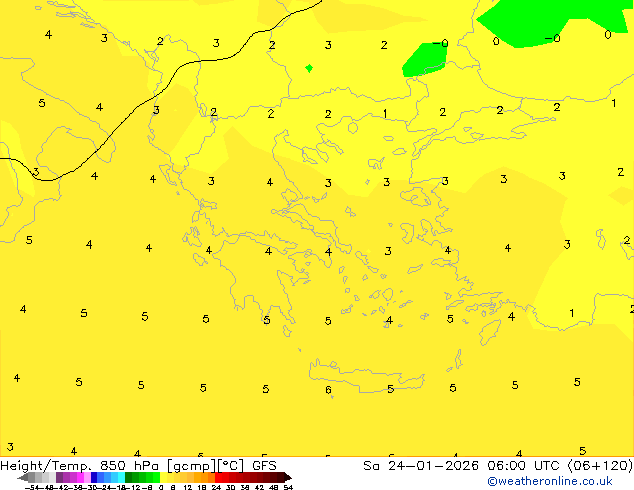Click the '54' label under the color scale
The image size is (634, 490).
288,487
